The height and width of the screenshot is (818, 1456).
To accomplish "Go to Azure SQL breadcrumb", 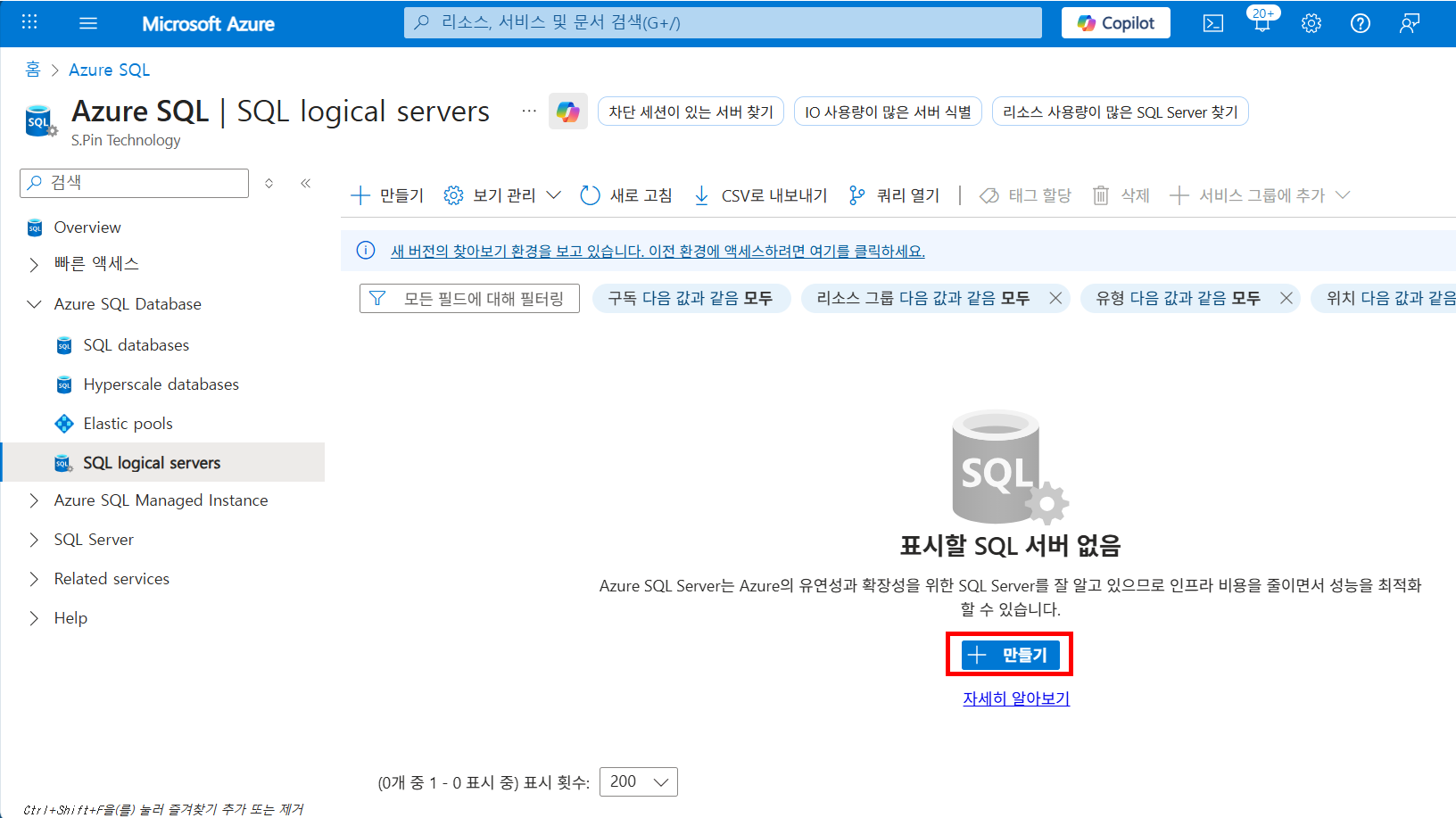I will click(109, 70).
